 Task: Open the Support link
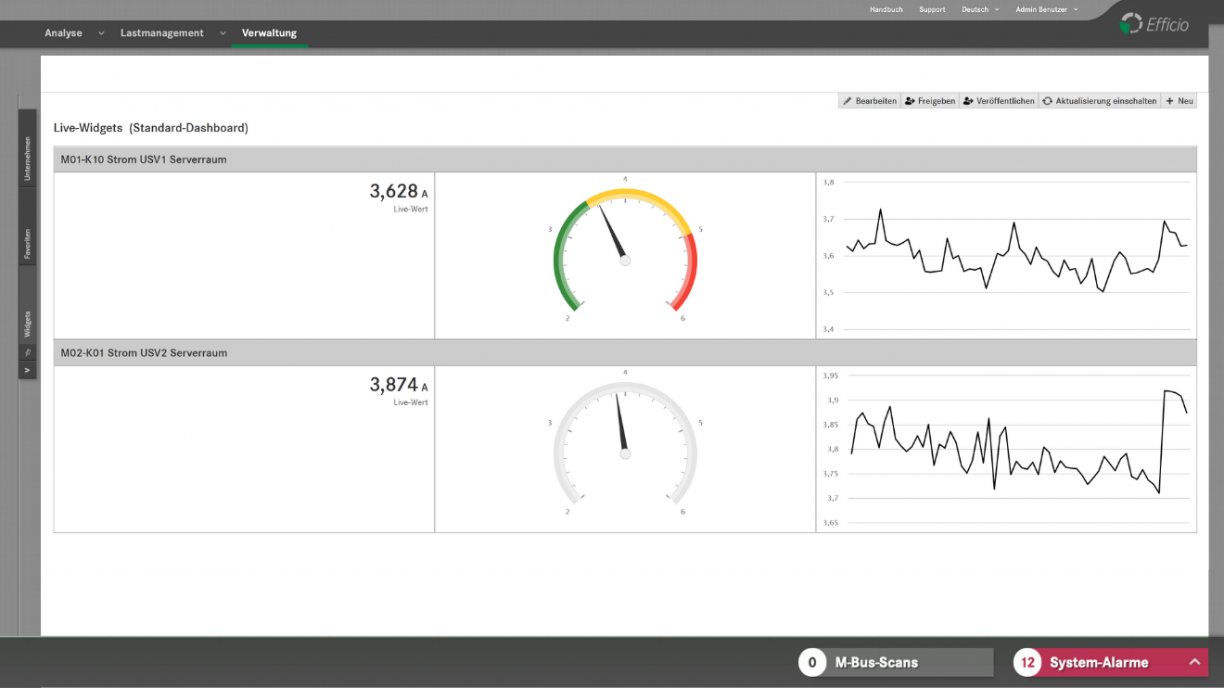point(932,9)
